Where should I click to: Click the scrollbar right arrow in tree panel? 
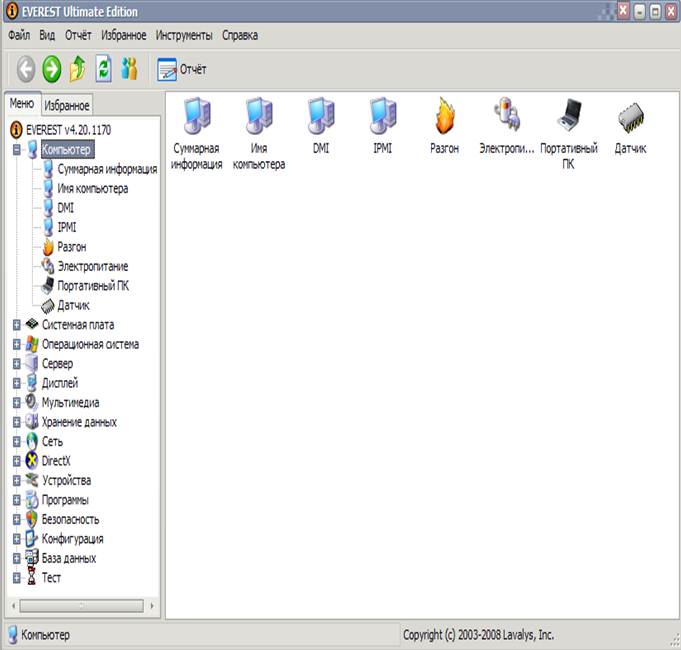[x=152, y=606]
